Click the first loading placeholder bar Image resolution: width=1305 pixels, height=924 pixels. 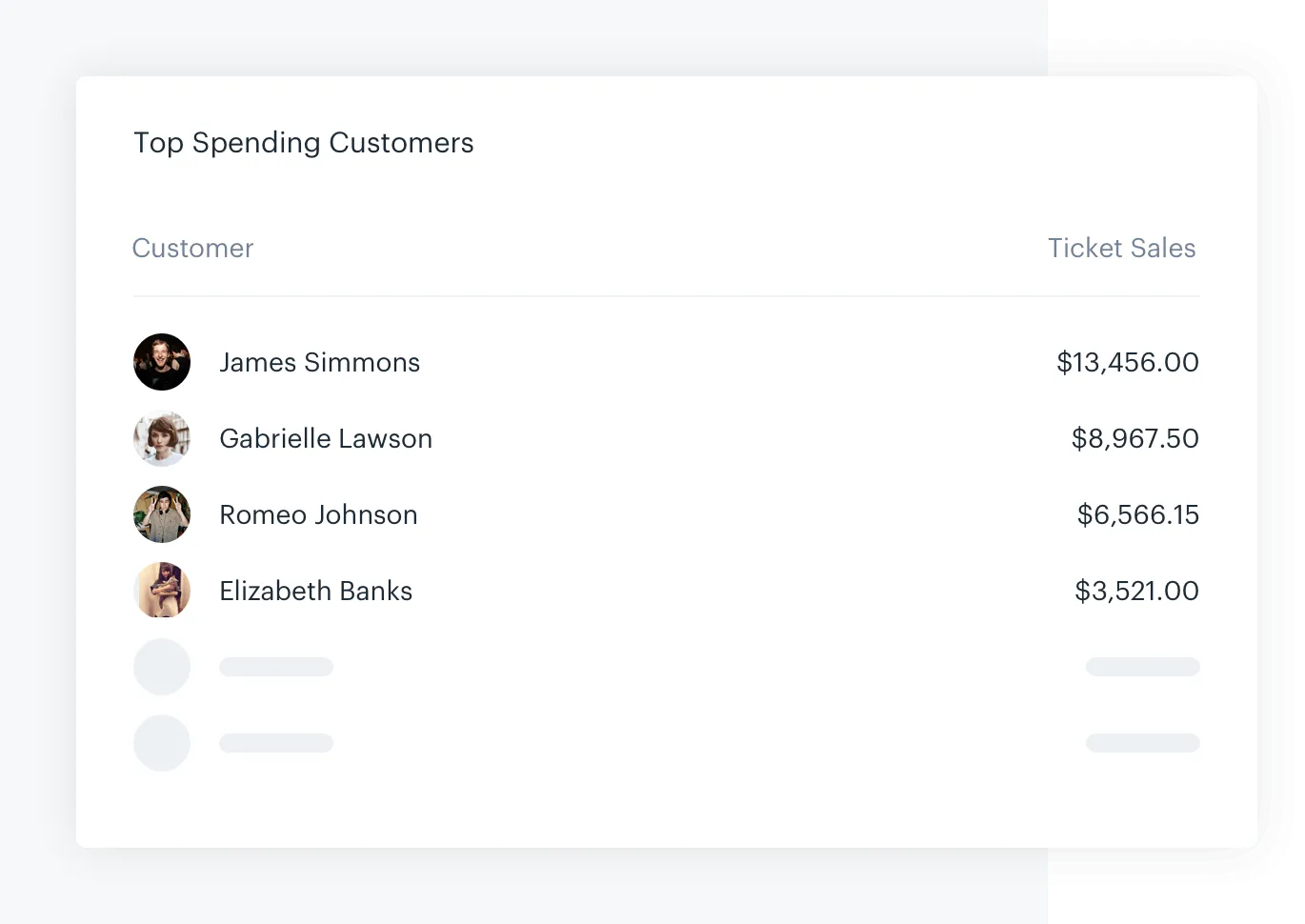(x=276, y=667)
